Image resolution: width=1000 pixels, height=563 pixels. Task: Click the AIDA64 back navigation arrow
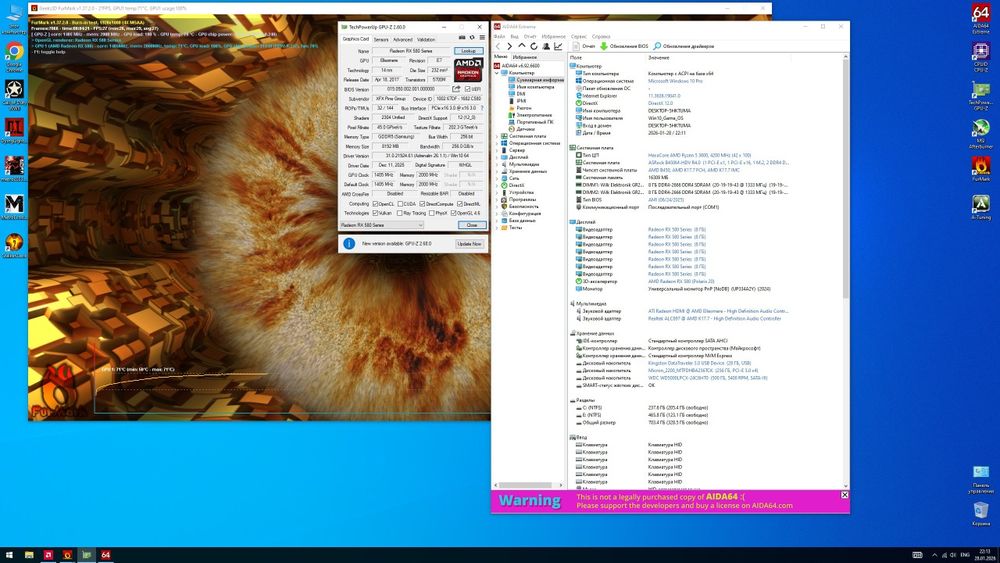click(x=499, y=47)
